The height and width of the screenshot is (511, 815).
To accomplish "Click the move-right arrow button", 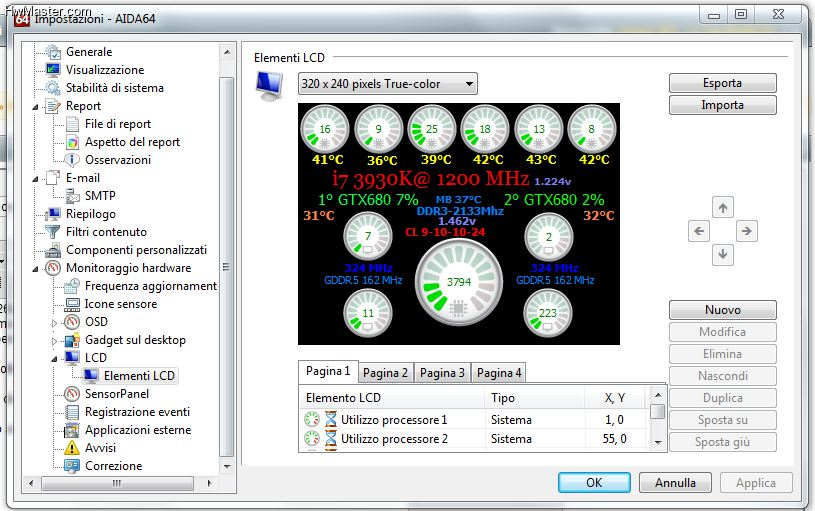I will point(746,231).
